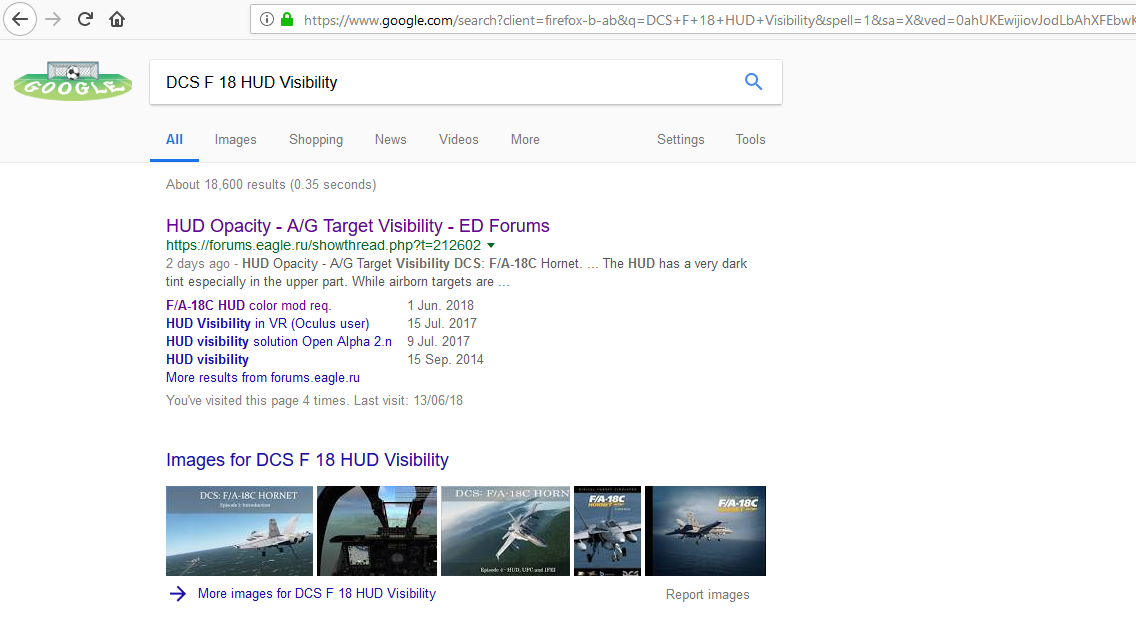Image resolution: width=1136 pixels, height=618 pixels.
Task: Open F/A-18C HUD color mod req. link
Action: tap(248, 306)
